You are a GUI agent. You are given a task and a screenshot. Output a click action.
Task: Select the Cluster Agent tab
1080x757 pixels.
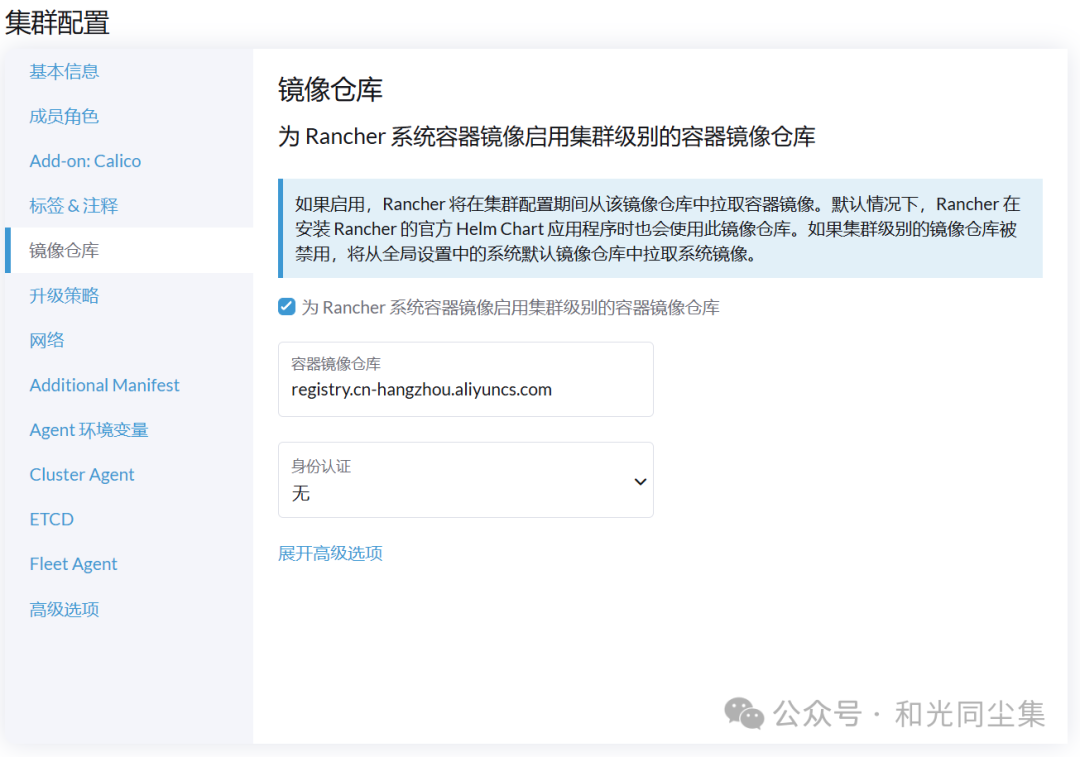click(82, 475)
